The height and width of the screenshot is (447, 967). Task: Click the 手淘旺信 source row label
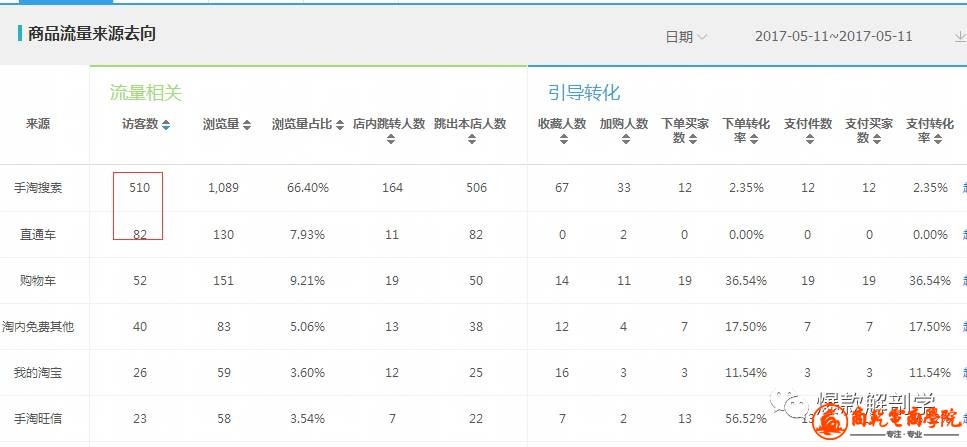(x=38, y=419)
